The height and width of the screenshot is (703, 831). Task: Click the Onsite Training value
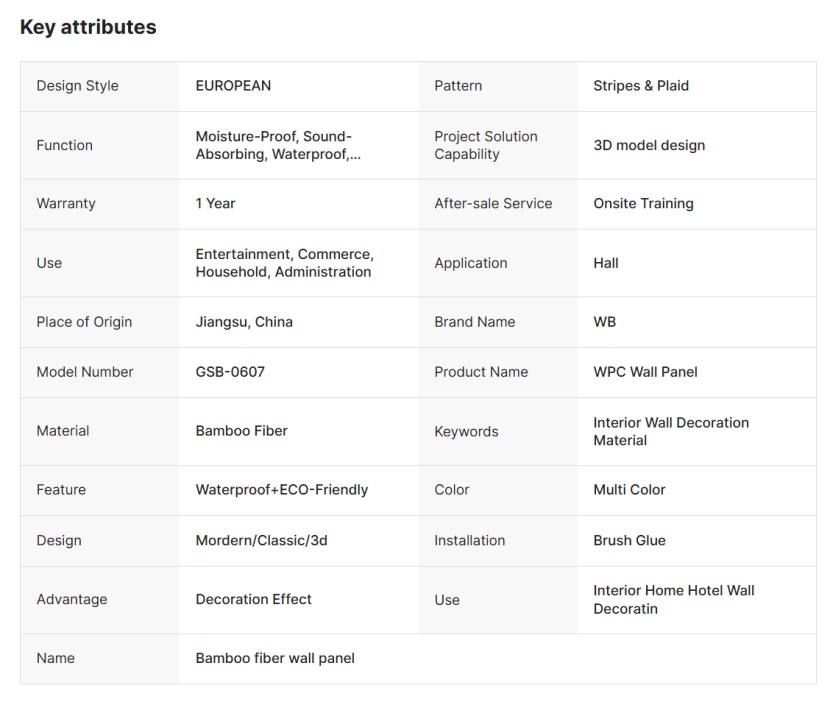coord(643,203)
